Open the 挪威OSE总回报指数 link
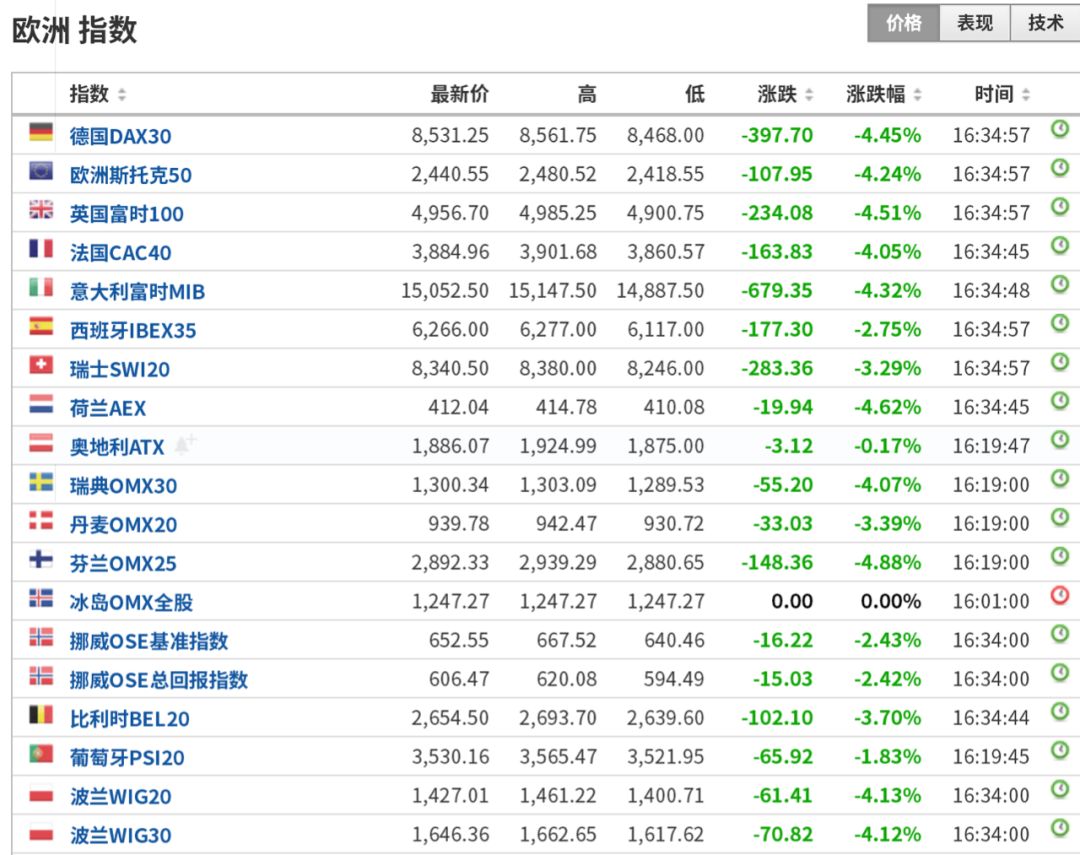 (x=158, y=680)
